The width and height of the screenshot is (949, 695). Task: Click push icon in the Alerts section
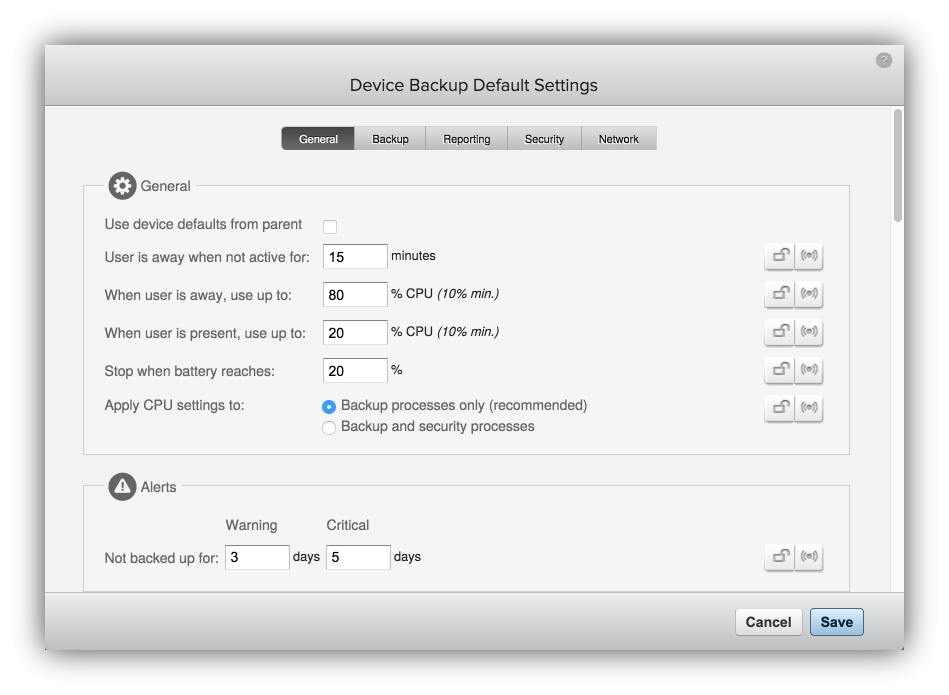click(x=809, y=557)
